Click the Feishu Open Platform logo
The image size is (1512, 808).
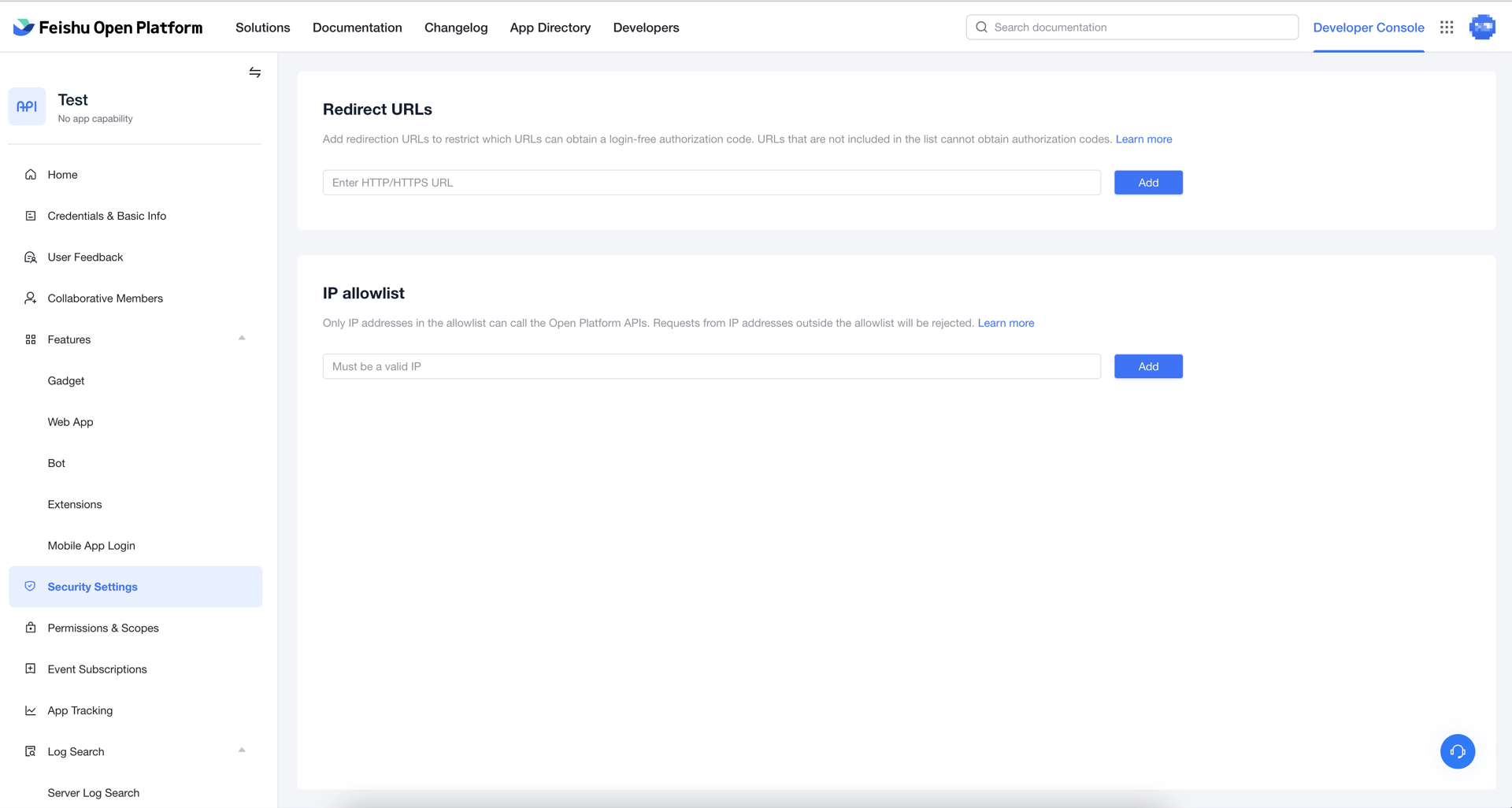pos(108,28)
